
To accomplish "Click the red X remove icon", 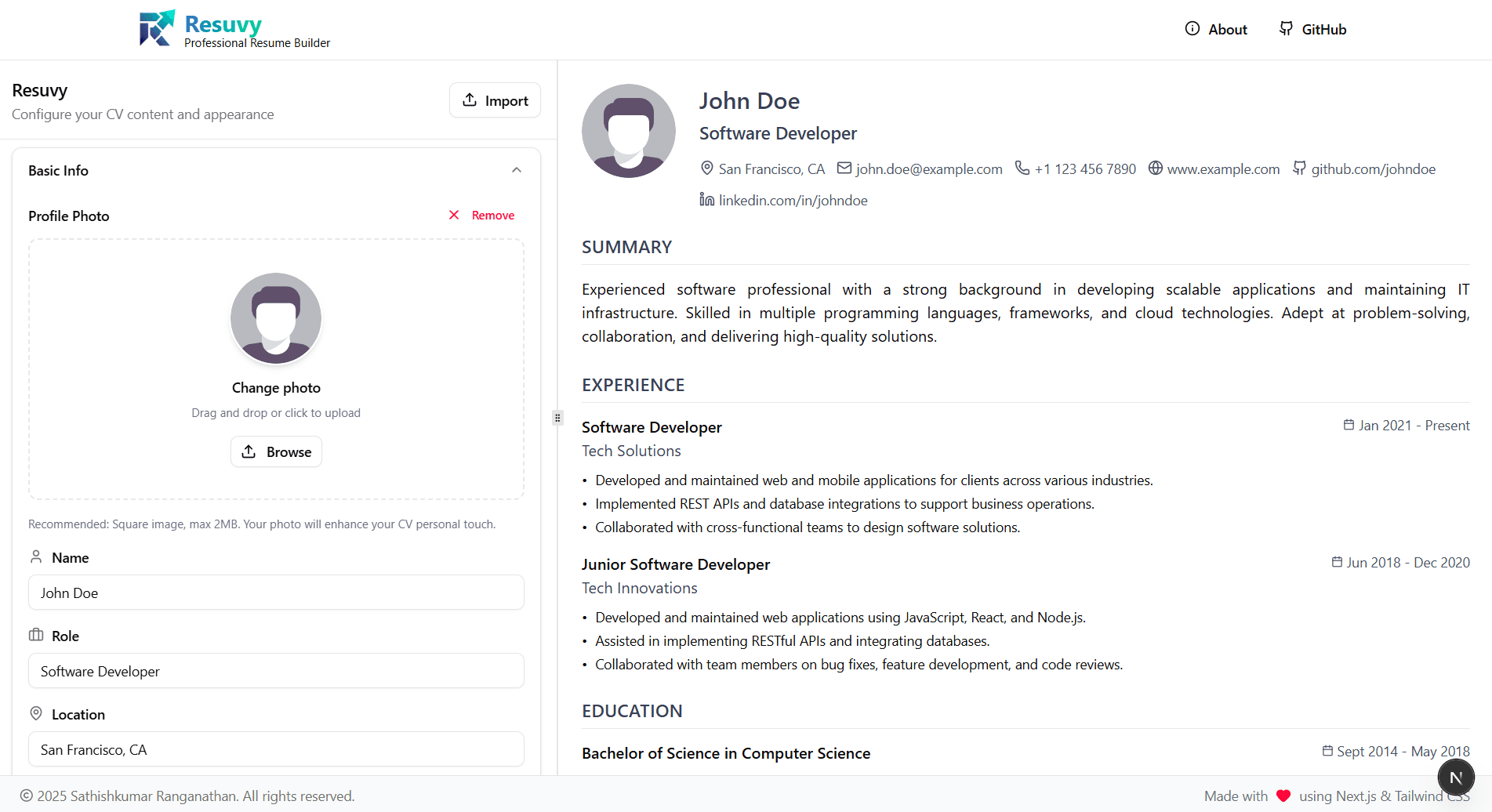I will click(454, 215).
